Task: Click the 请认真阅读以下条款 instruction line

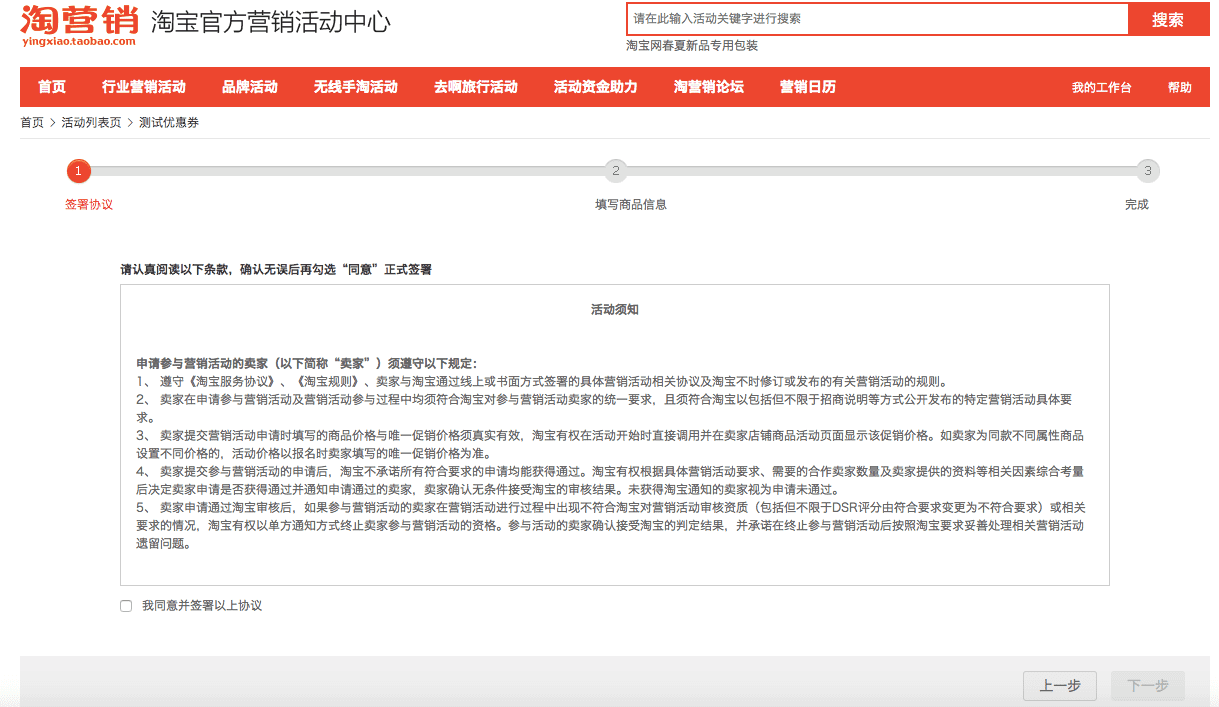Action: (276, 270)
